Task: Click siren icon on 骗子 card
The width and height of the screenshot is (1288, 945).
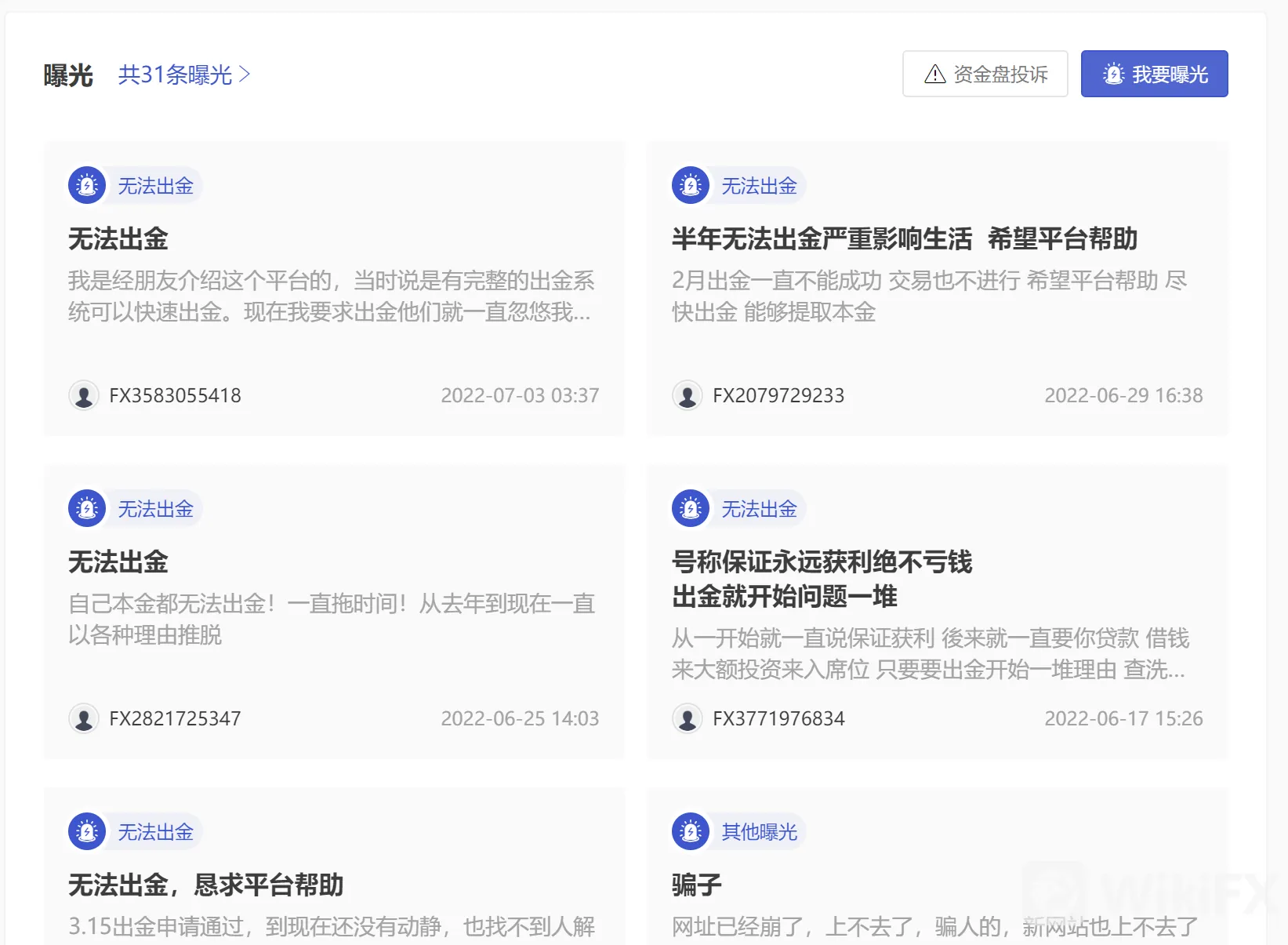Action: tap(691, 832)
